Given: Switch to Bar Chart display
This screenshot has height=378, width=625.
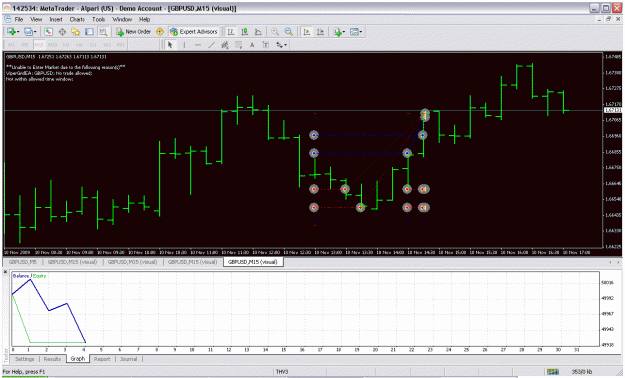Looking at the screenshot, I should tap(231, 32).
